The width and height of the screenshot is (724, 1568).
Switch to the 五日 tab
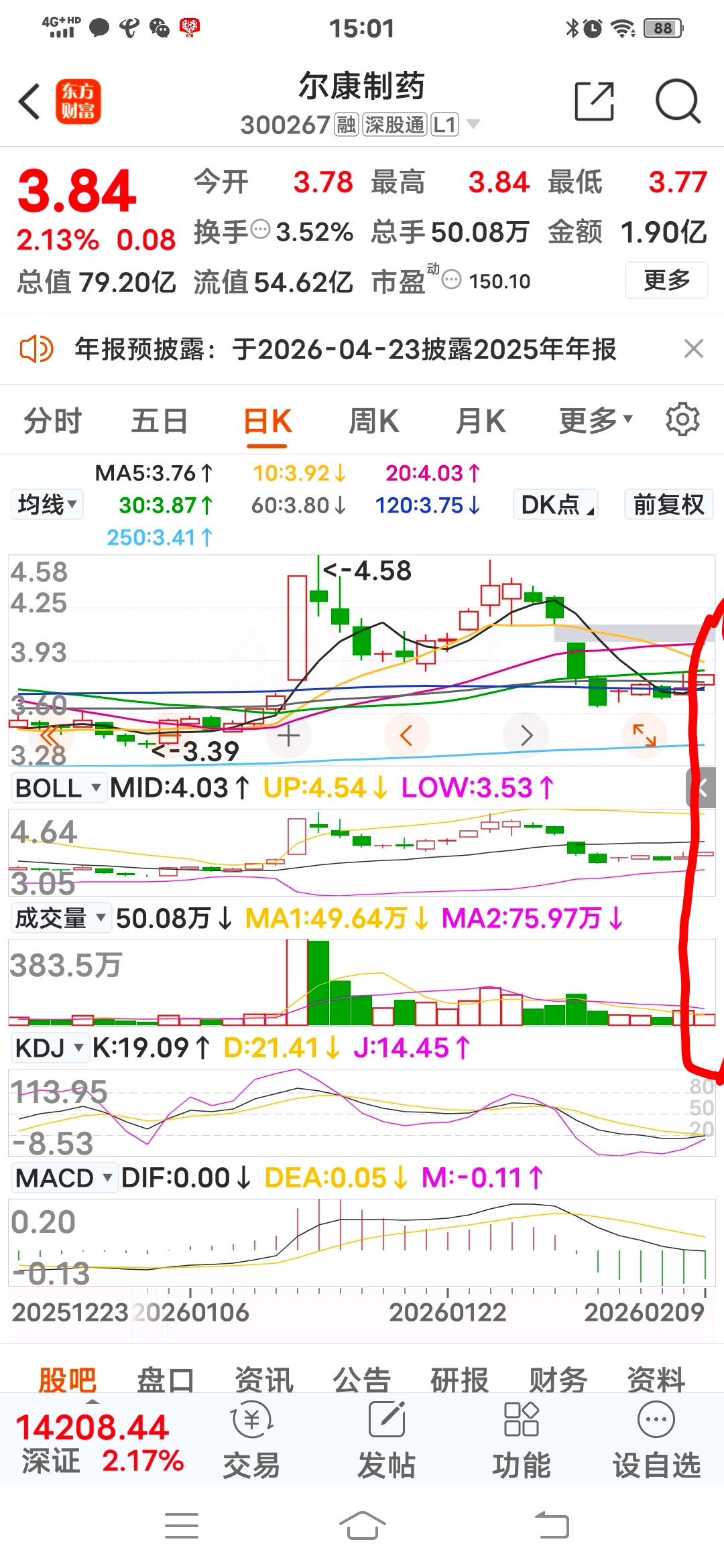(160, 421)
